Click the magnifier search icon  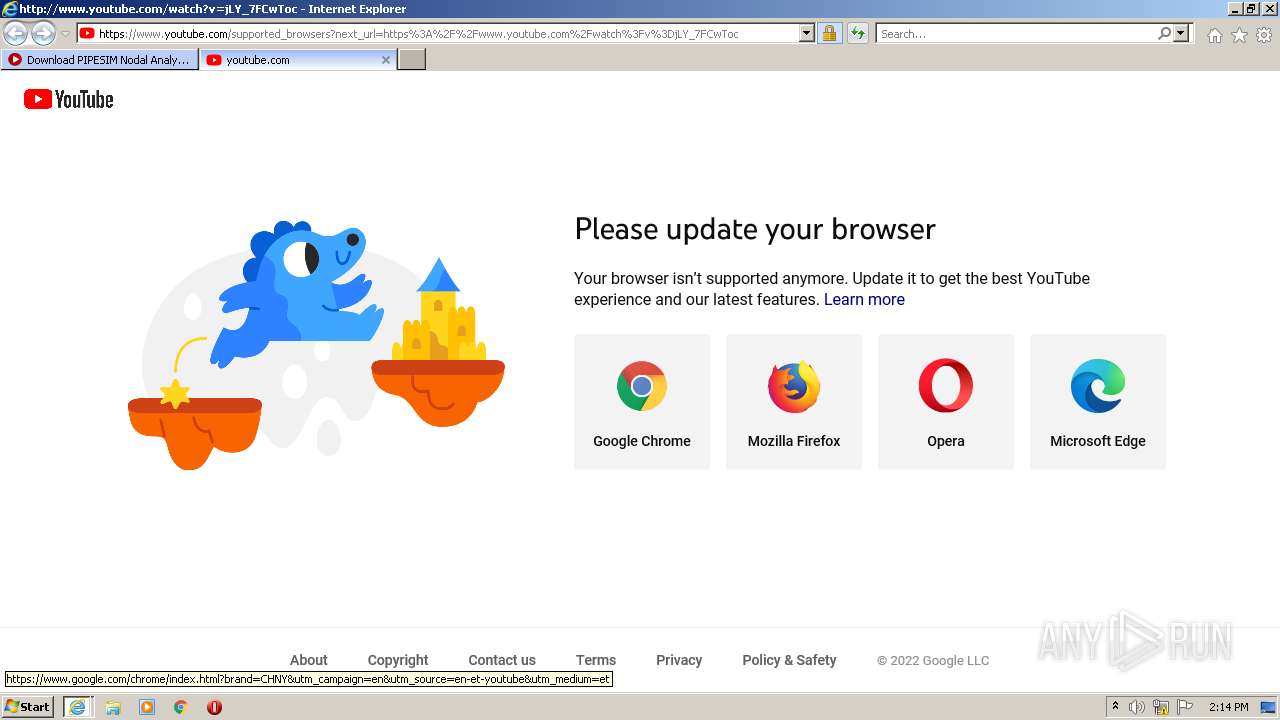click(x=1164, y=33)
